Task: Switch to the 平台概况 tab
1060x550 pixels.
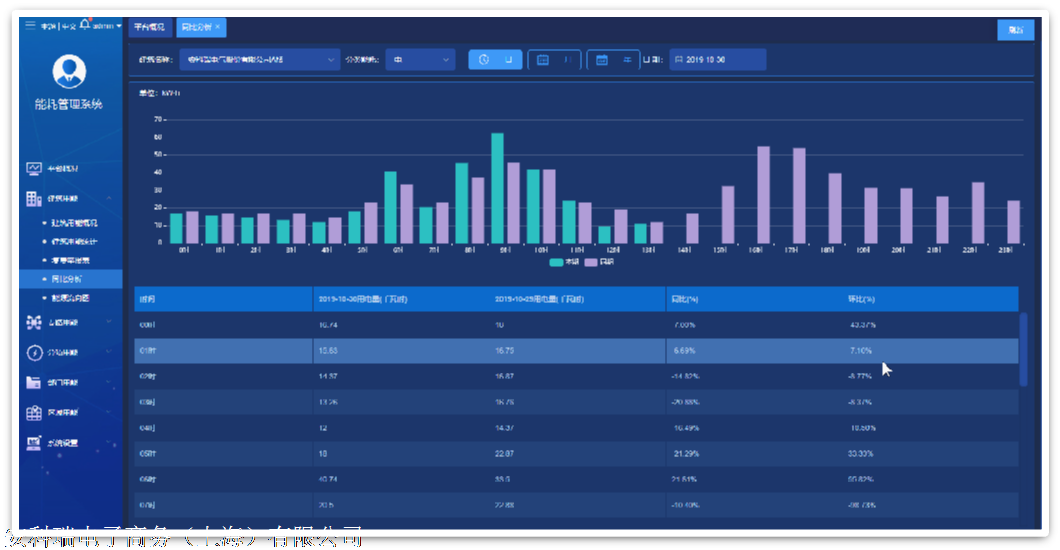Action: click(149, 27)
